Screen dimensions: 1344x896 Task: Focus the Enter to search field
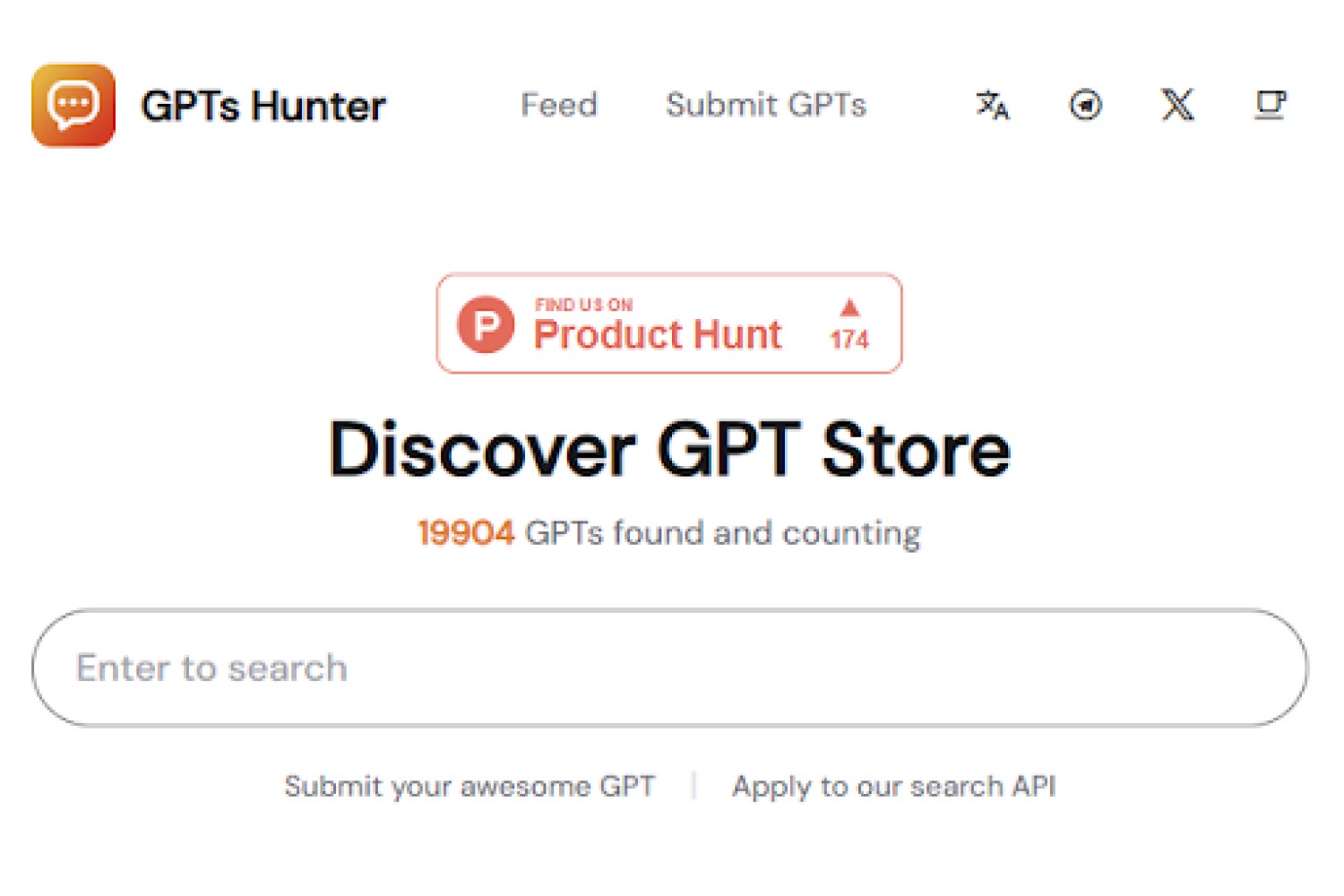tap(669, 668)
